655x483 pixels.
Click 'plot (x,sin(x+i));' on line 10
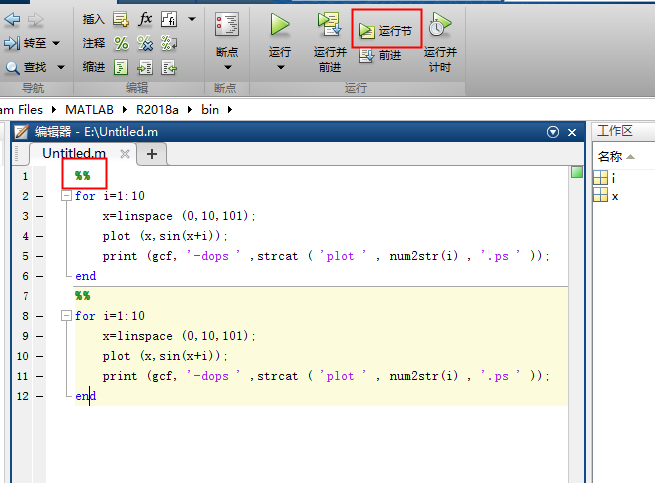(x=165, y=356)
